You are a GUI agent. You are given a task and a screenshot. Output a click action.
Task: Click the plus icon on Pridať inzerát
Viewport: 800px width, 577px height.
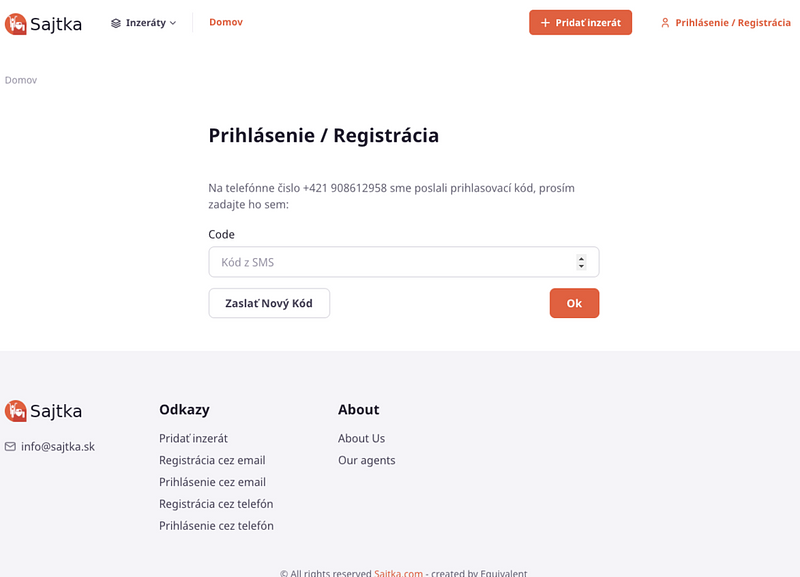pyautogui.click(x=545, y=23)
